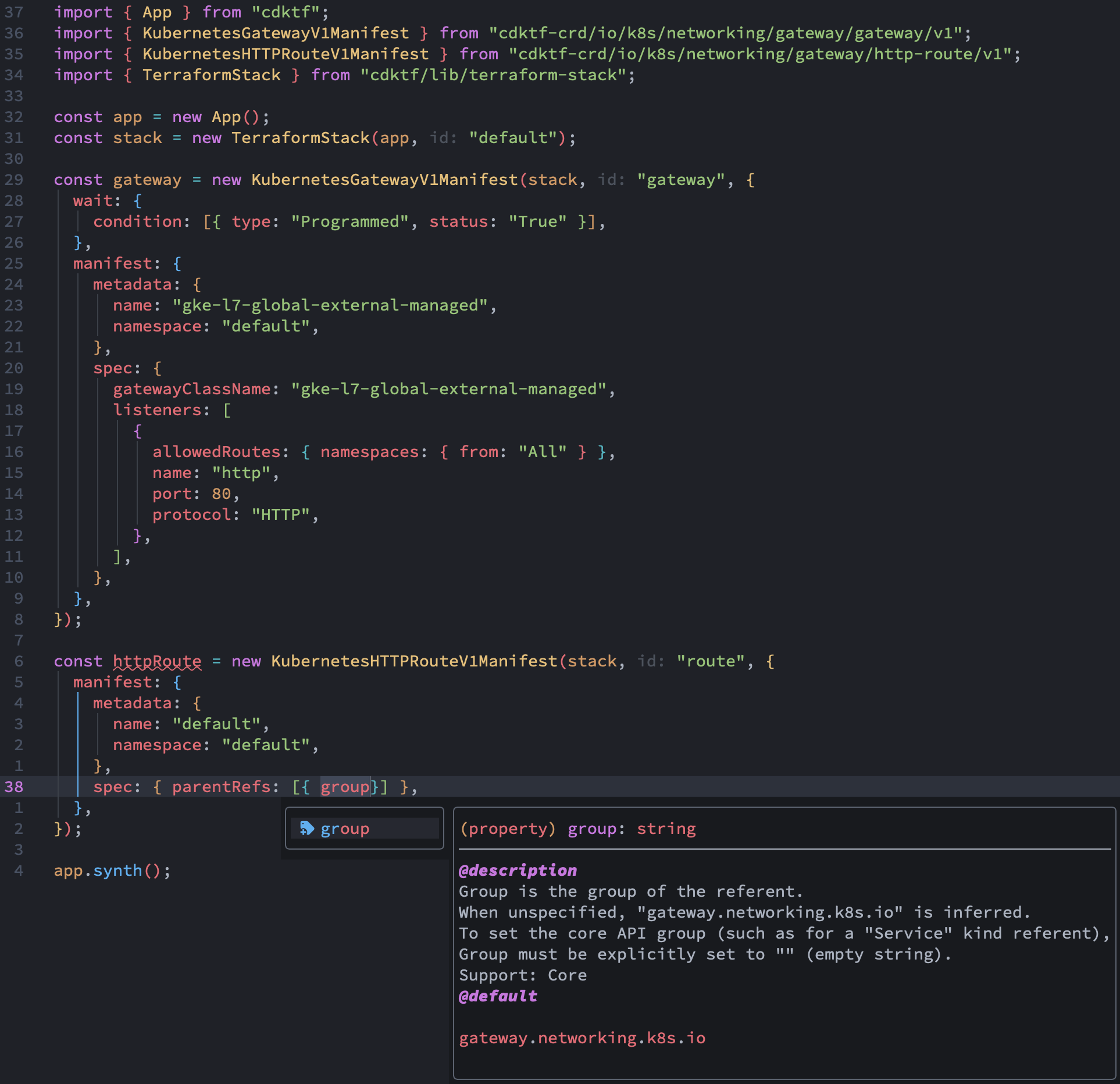Click the "HTTP" protocol string value
The height and width of the screenshot is (1084, 1120).
(x=280, y=515)
